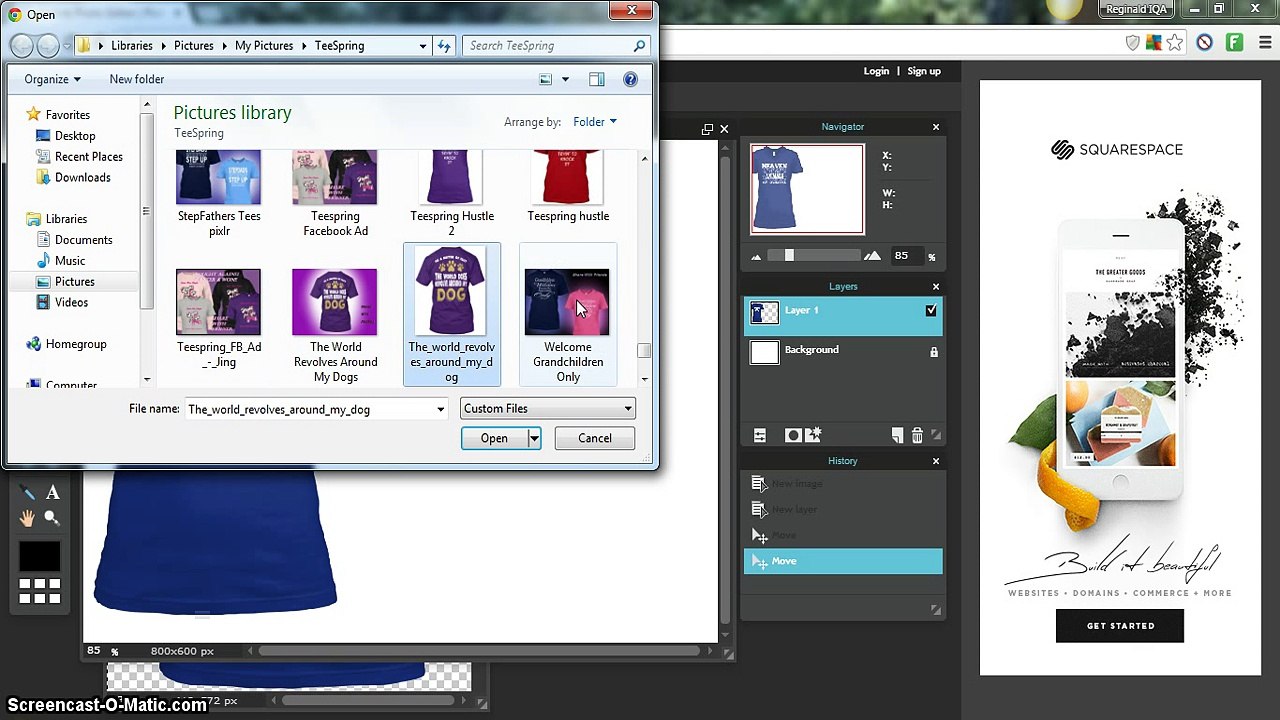1280x720 pixels.
Task: Navigate to My Pictures in the breadcrumb
Action: point(264,46)
